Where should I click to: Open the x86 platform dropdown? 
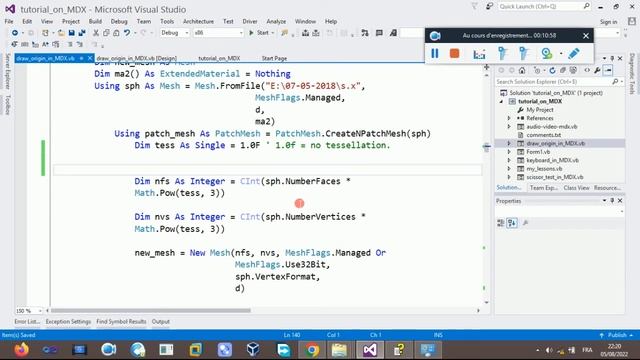pyautogui.click(x=218, y=33)
